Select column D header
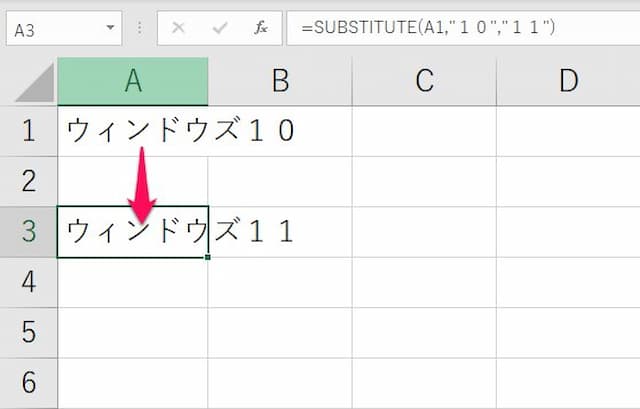This screenshot has width=640, height=409. 568,82
